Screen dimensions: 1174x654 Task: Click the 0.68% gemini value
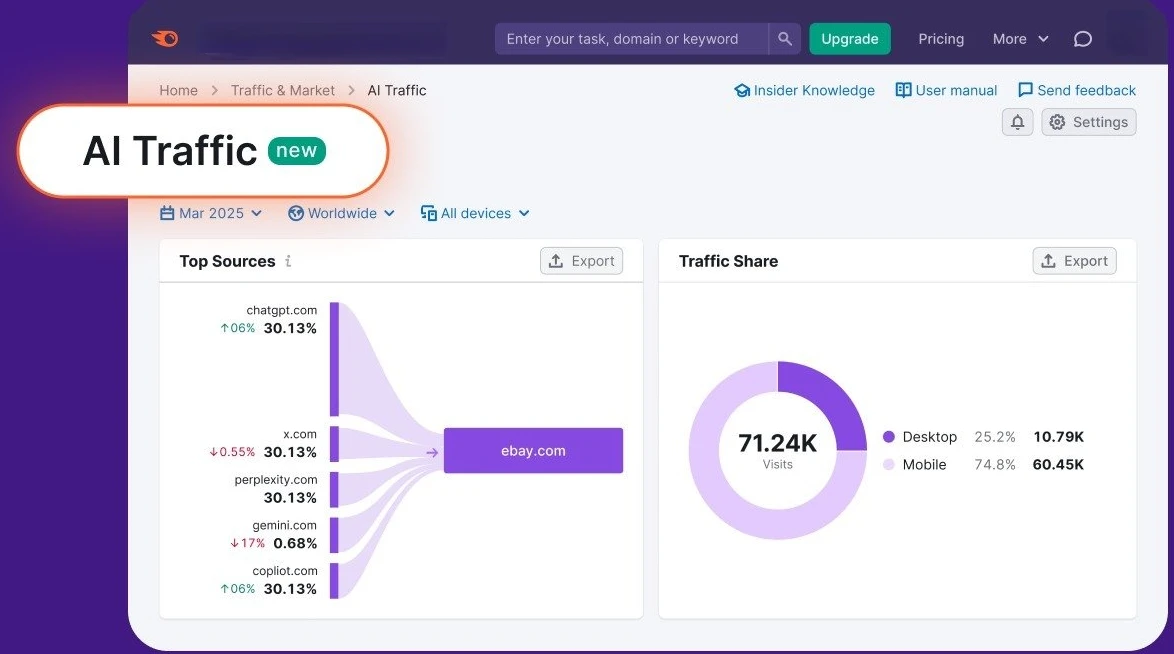coord(295,543)
